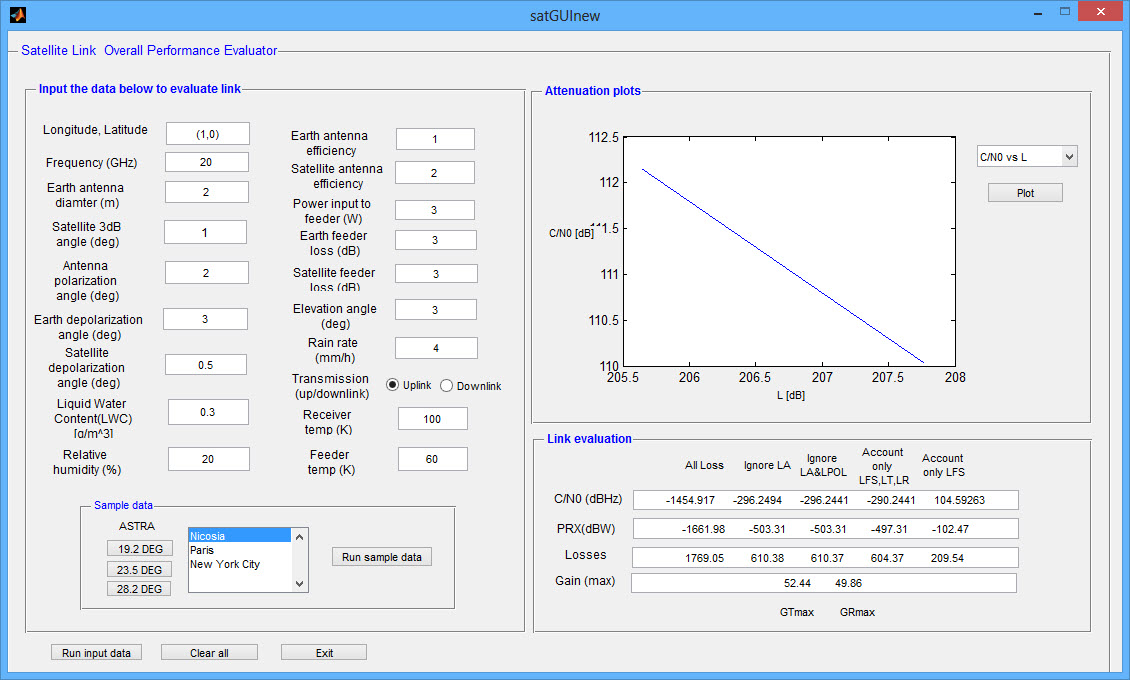Screen dimensions: 1130x680
Task: Click Earth antenna efficiency field
Action: point(435,139)
